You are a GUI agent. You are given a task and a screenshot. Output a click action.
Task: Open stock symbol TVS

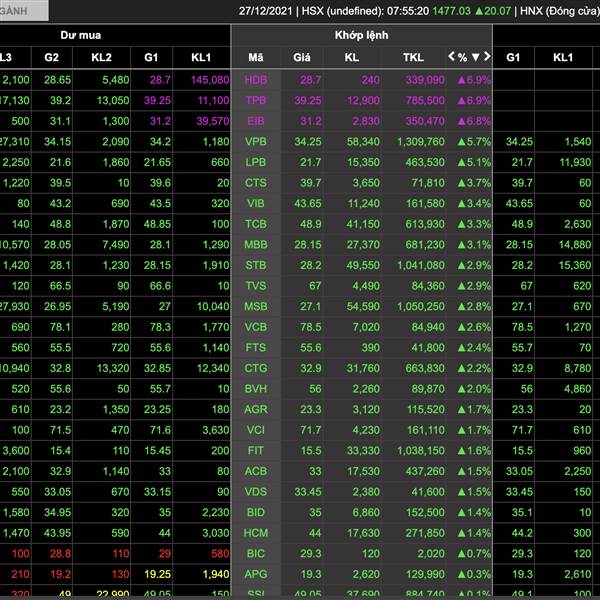[x=256, y=286]
